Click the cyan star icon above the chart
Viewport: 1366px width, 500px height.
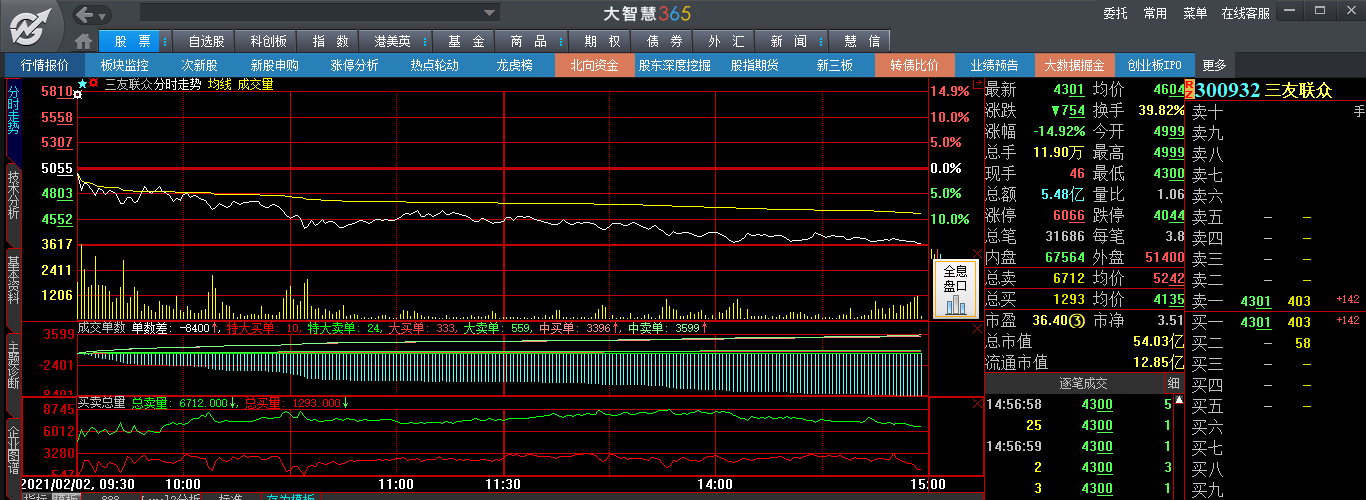[82, 85]
